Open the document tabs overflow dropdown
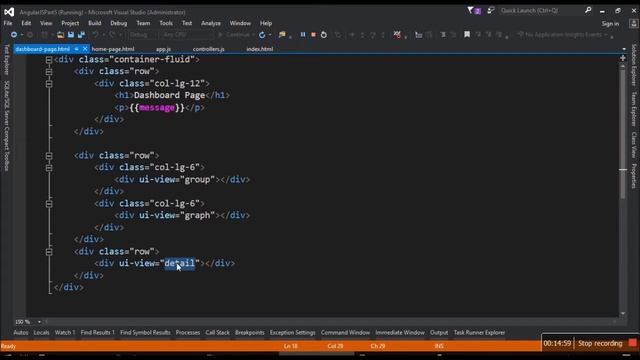 coord(624,49)
